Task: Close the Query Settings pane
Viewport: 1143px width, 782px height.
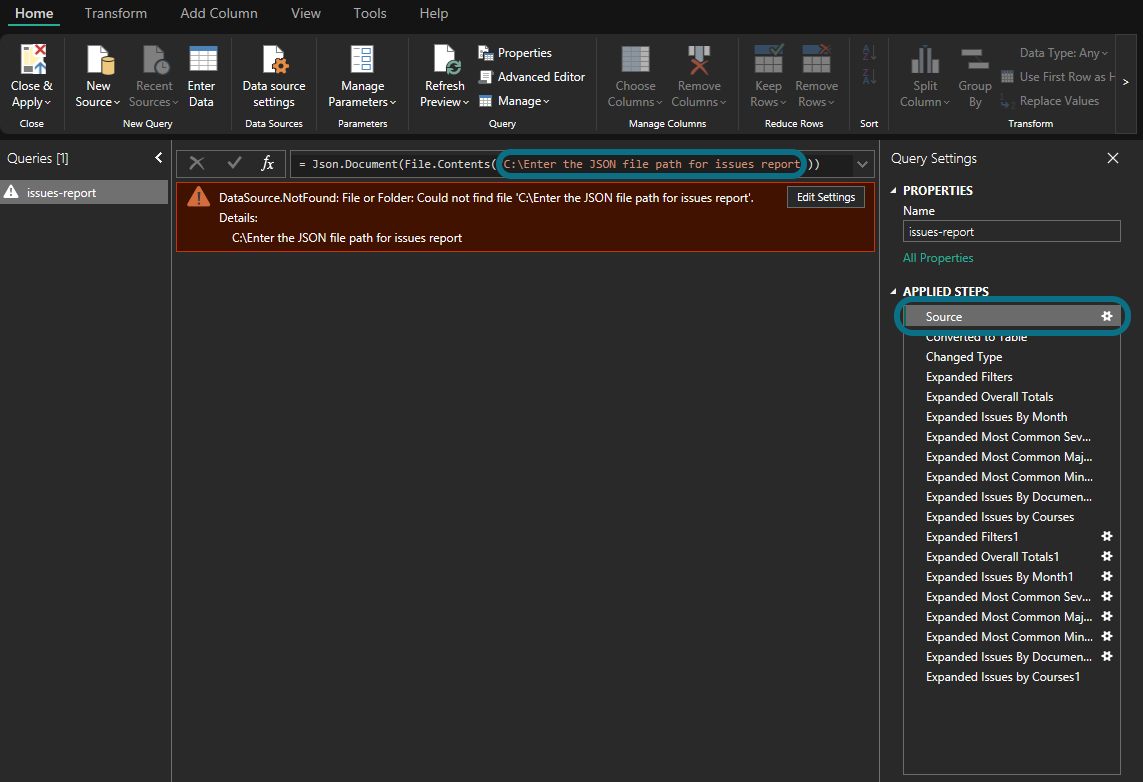Action: click(1112, 158)
